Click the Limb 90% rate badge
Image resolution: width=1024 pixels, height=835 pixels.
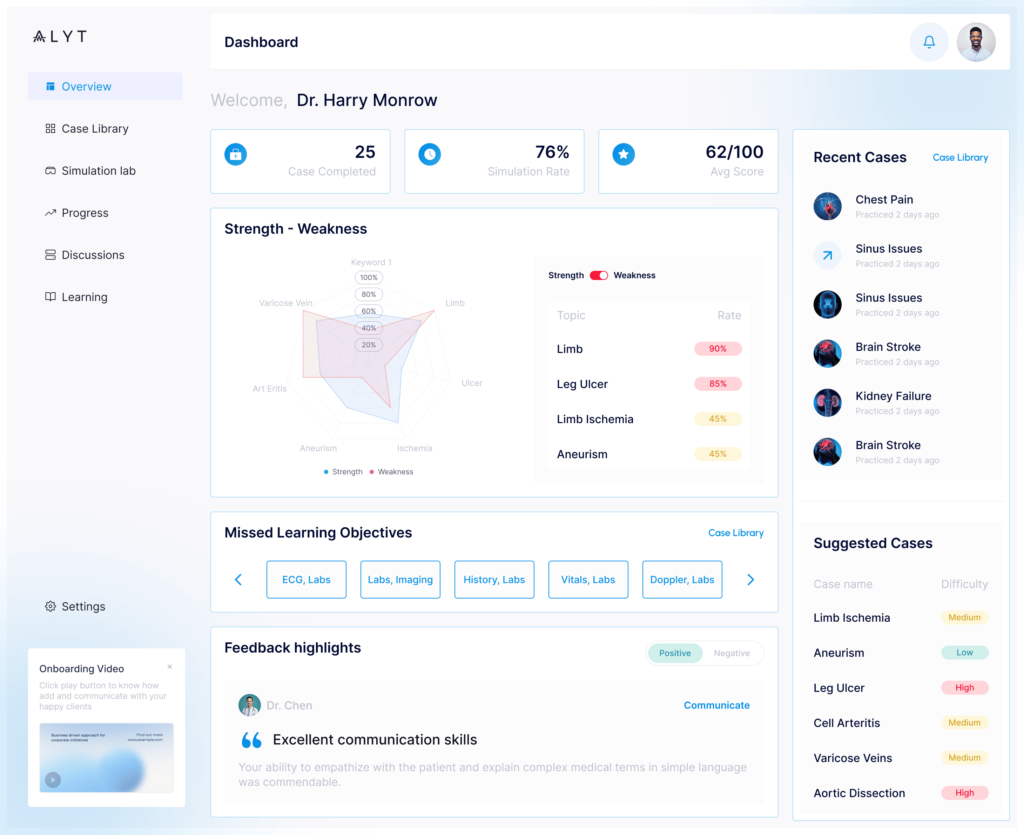pyautogui.click(x=717, y=349)
